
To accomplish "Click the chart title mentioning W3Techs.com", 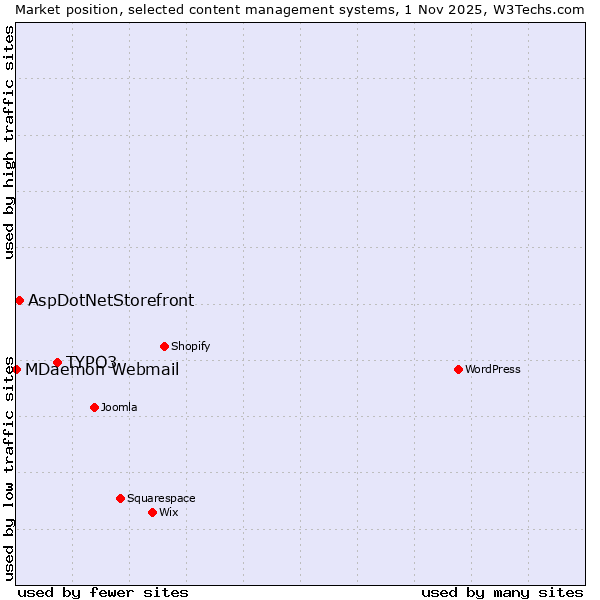I will [x=300, y=9].
